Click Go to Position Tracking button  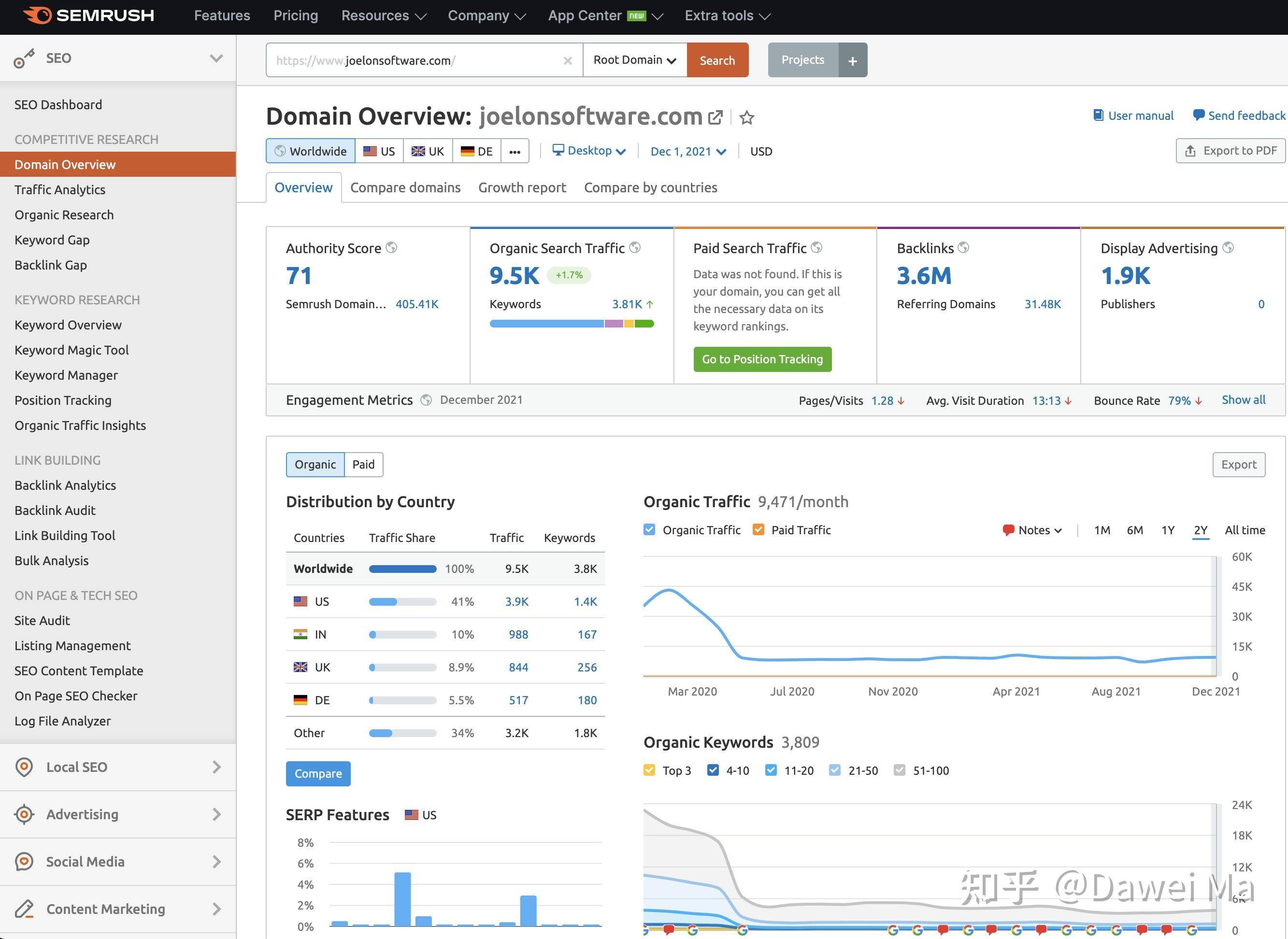(x=762, y=359)
